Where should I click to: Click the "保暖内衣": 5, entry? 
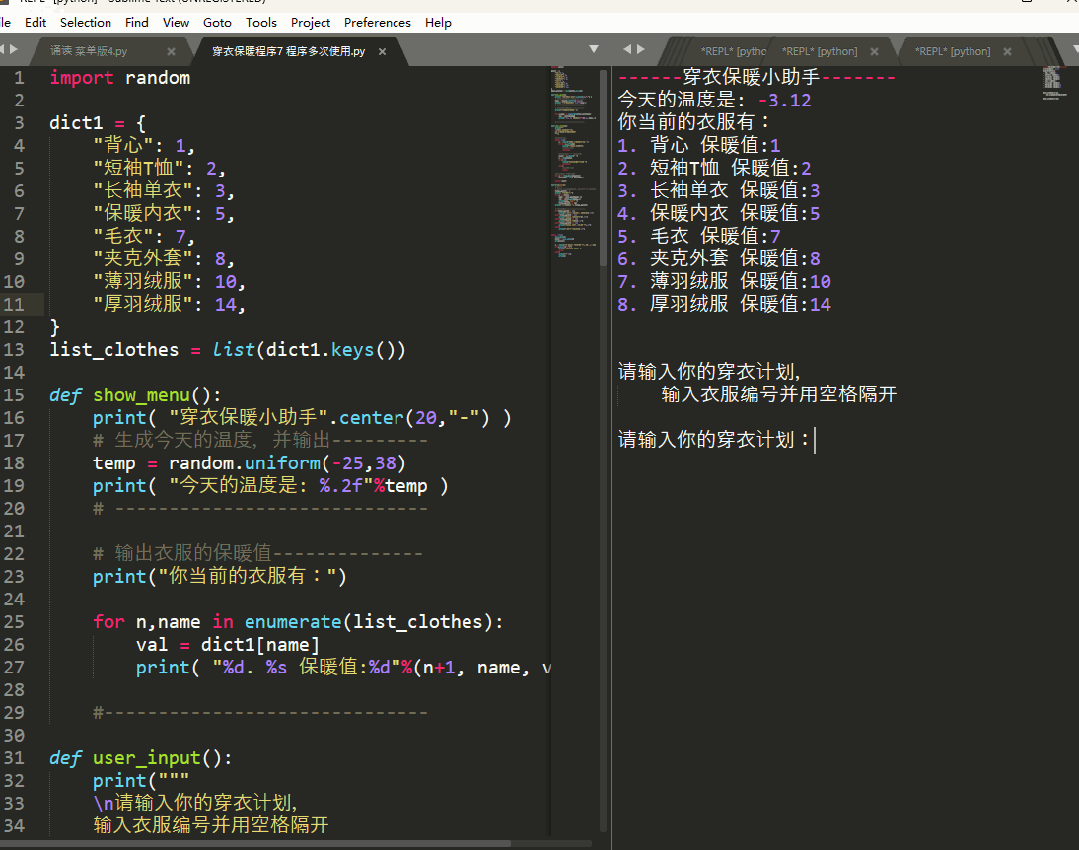164,213
